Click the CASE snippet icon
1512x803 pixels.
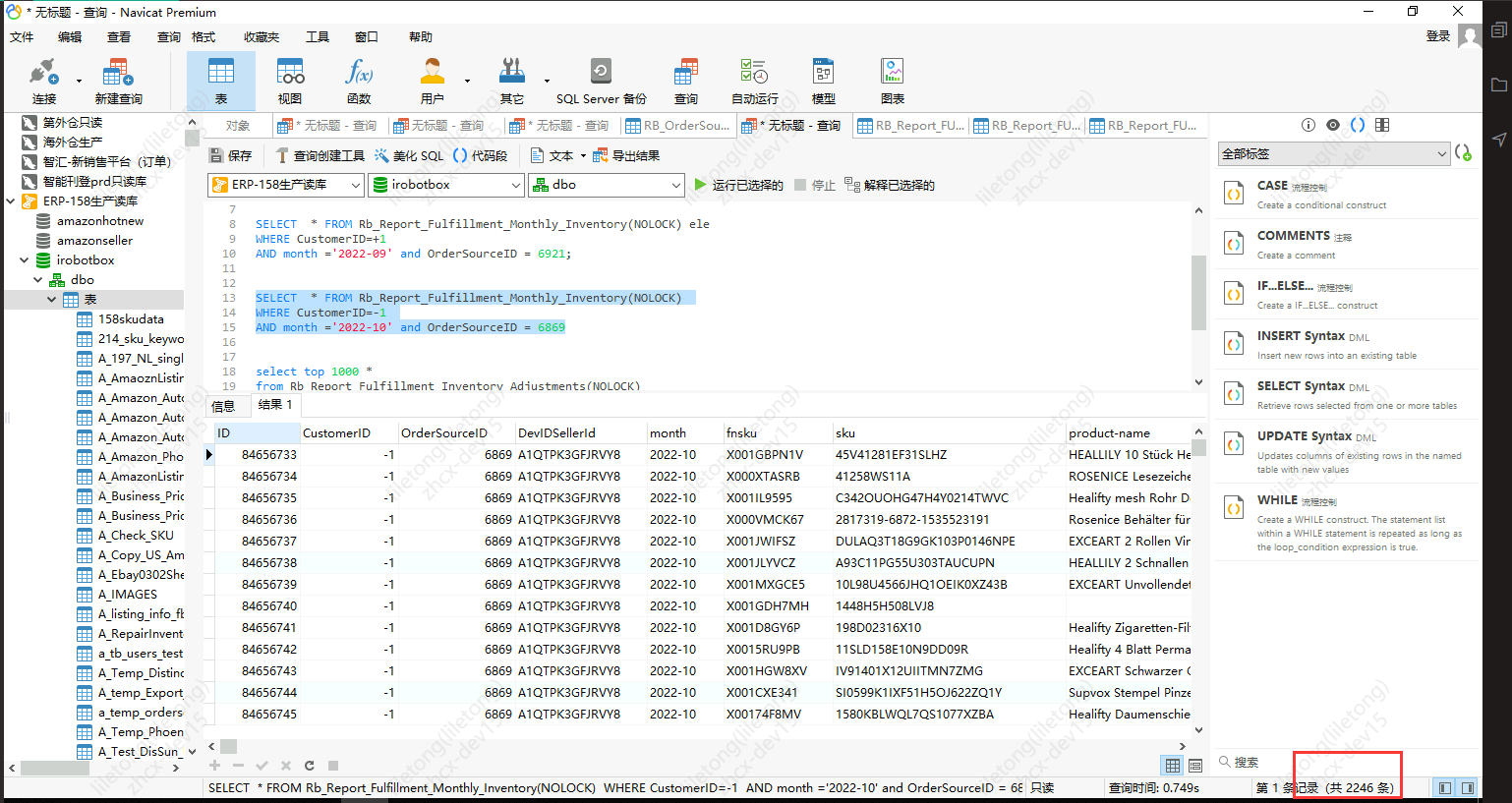coord(1234,193)
